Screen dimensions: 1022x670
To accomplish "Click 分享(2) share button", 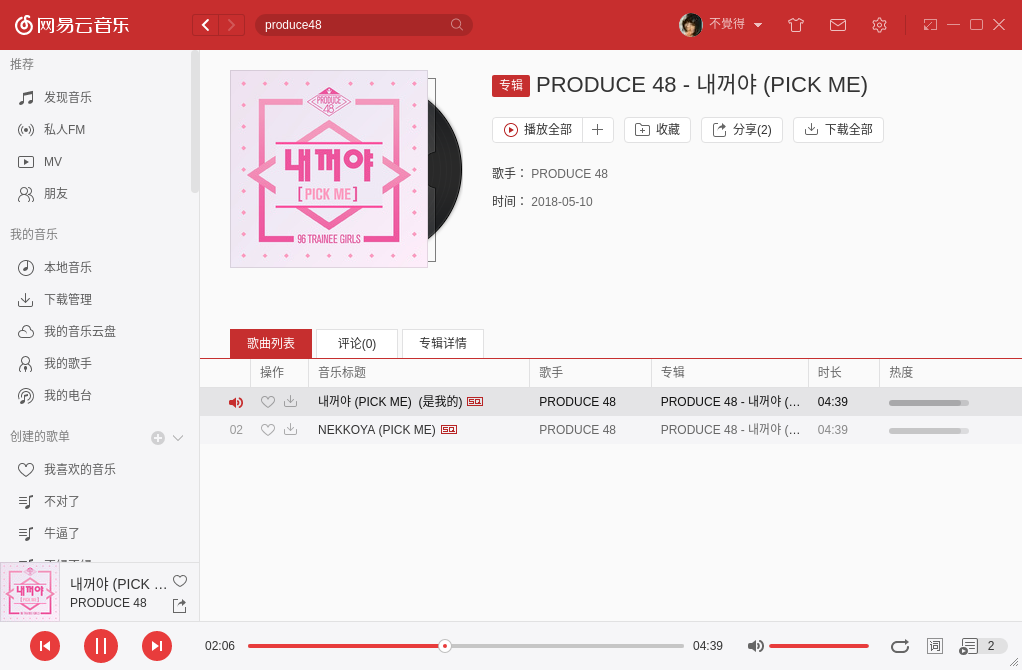I will pyautogui.click(x=742, y=130).
